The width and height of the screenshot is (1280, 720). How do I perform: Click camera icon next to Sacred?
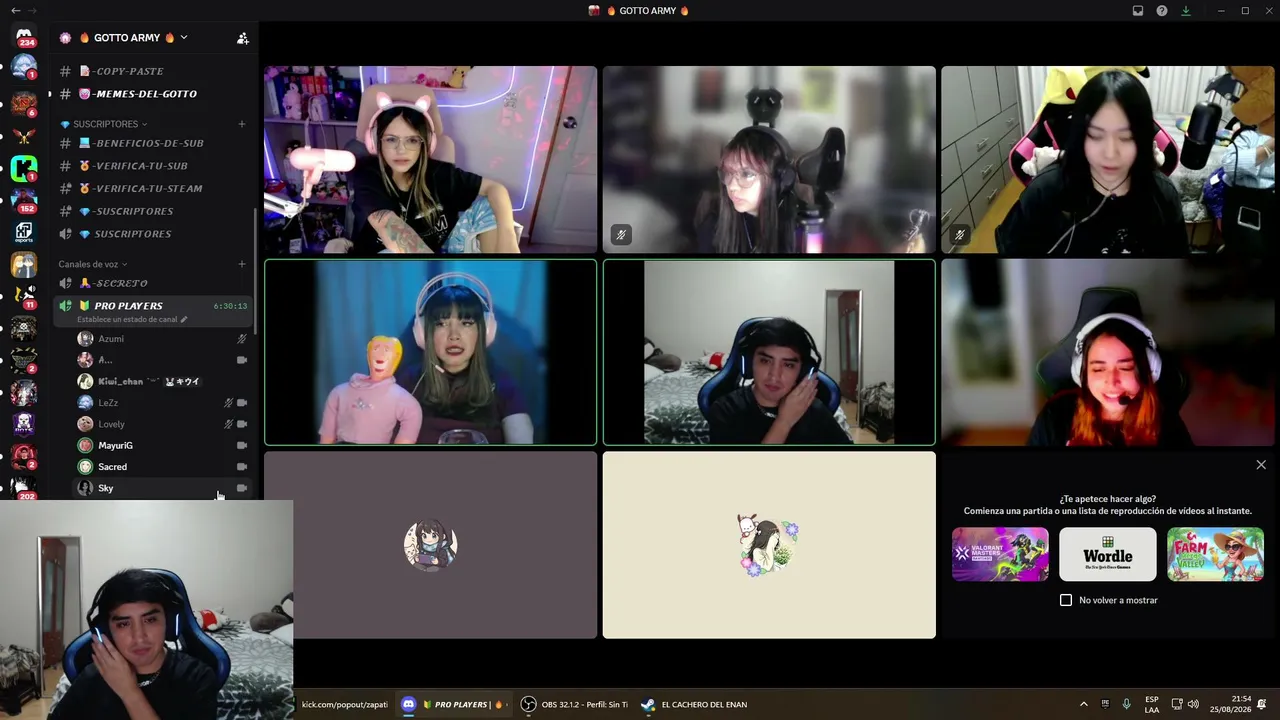pos(241,467)
